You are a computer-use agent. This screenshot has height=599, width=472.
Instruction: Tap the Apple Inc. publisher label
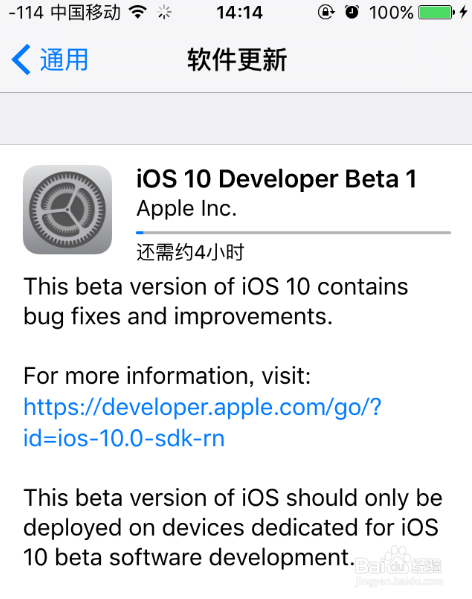coord(187,209)
